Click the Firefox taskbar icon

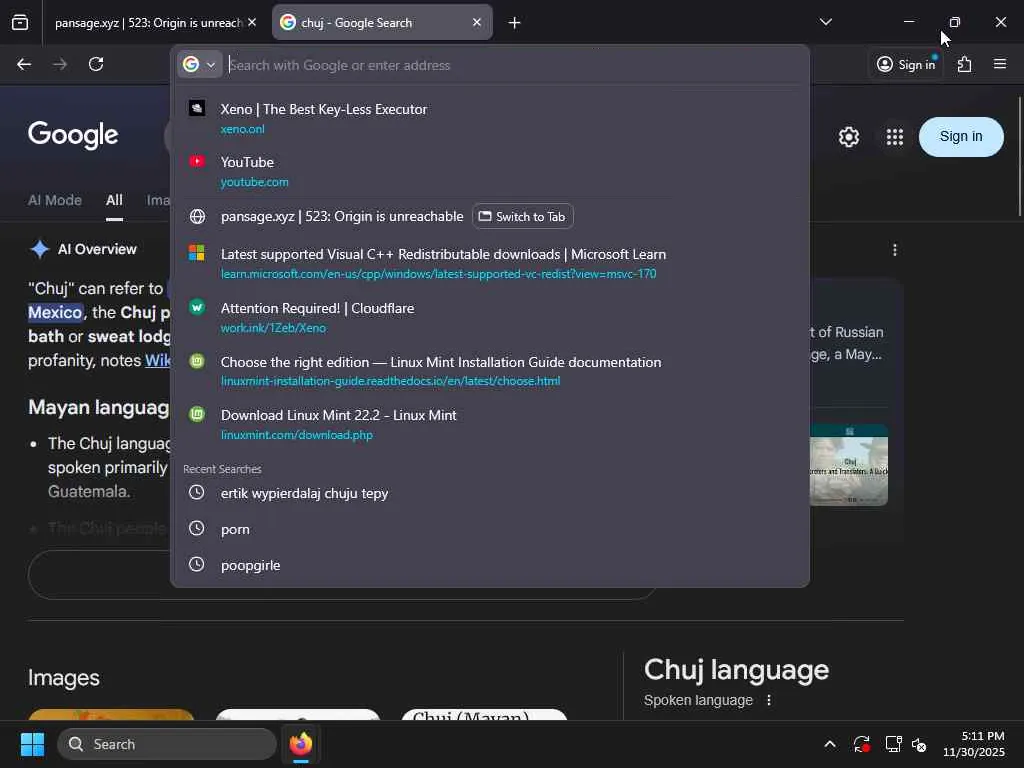click(301, 744)
